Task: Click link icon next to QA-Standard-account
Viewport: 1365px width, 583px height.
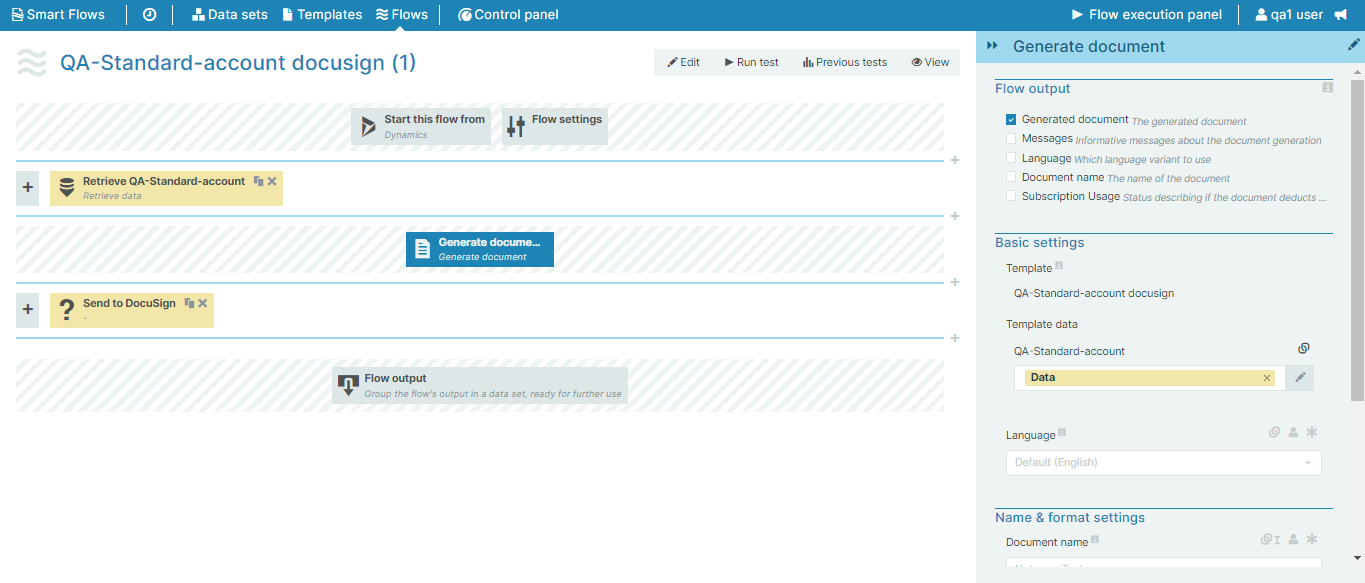Action: 1303,348
